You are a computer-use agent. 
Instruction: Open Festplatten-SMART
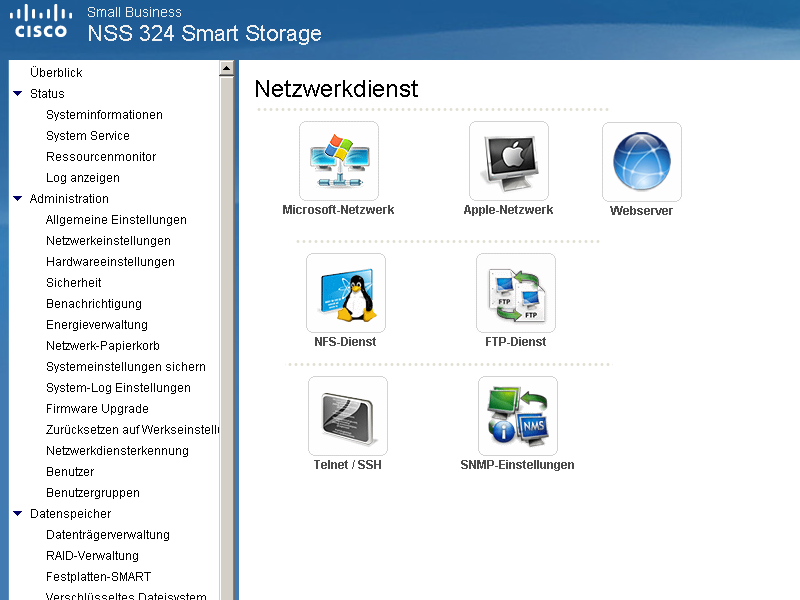98,577
